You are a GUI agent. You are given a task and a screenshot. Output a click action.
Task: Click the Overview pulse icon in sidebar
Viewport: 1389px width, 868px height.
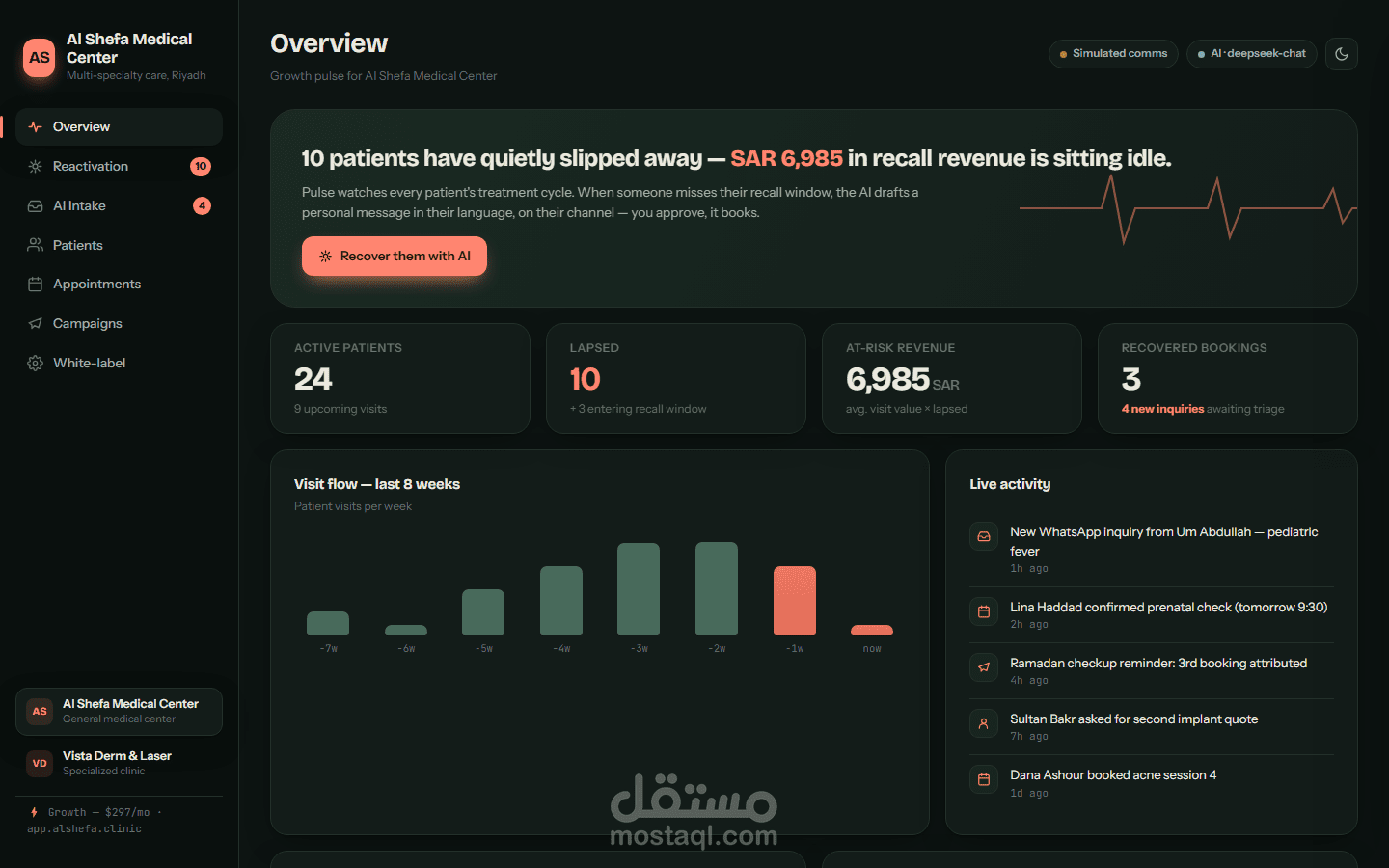tap(36, 127)
